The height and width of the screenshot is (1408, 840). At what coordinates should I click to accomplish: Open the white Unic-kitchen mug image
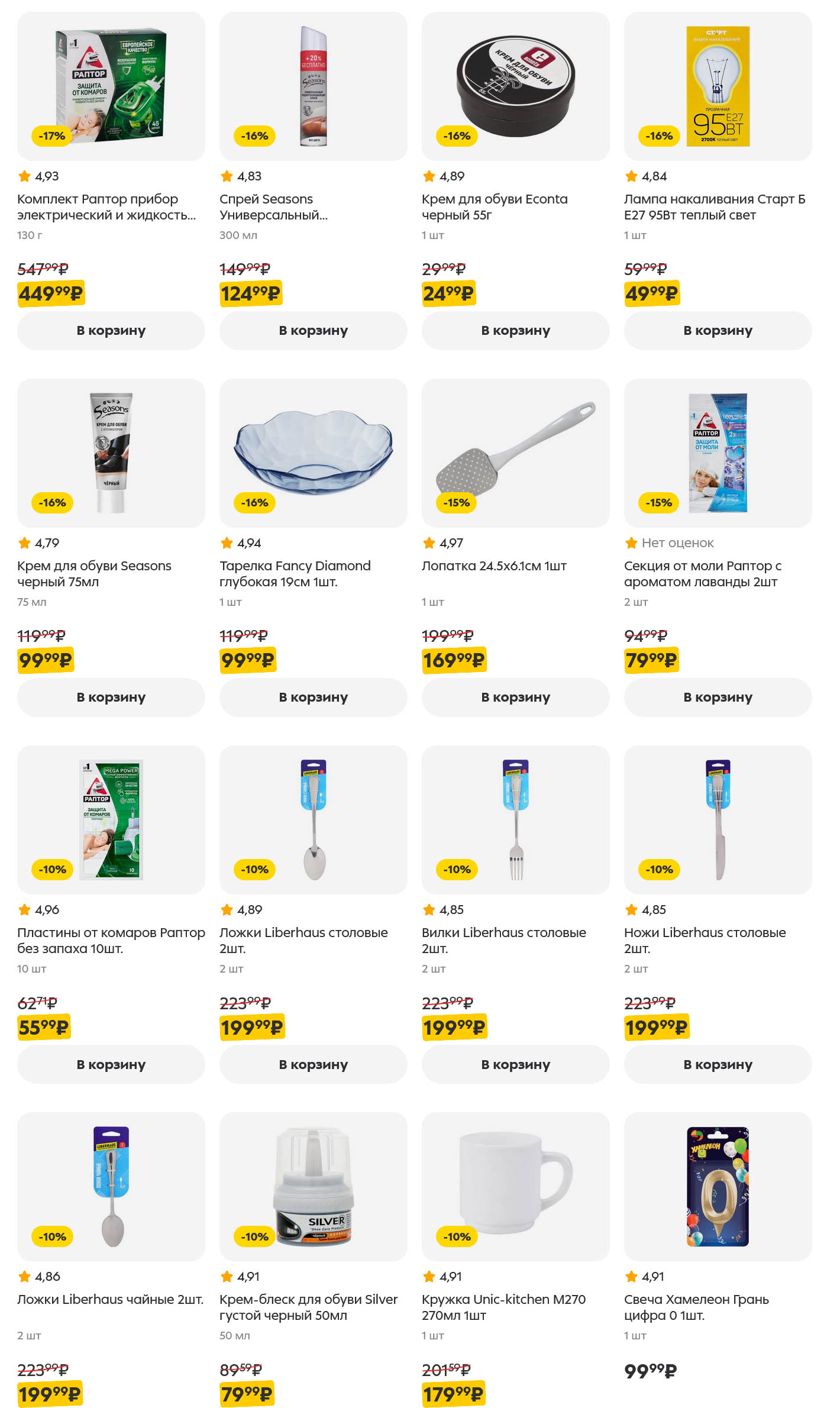[515, 1186]
